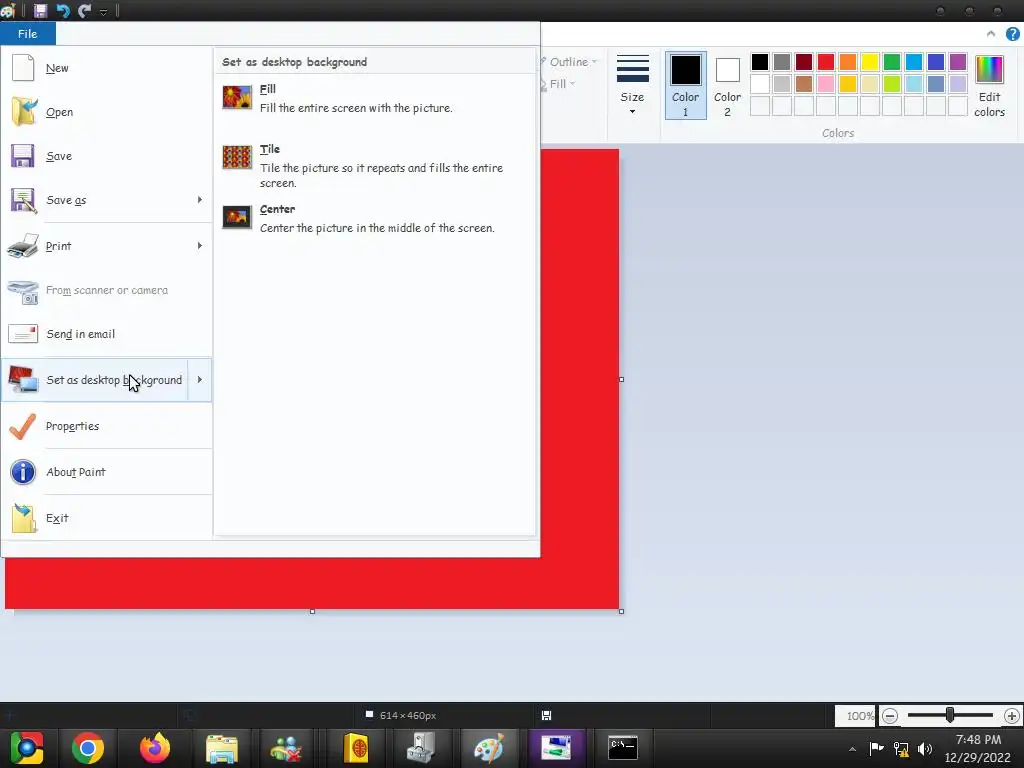
Task: Click the Send in email envelope icon
Action: pyautogui.click(x=23, y=334)
